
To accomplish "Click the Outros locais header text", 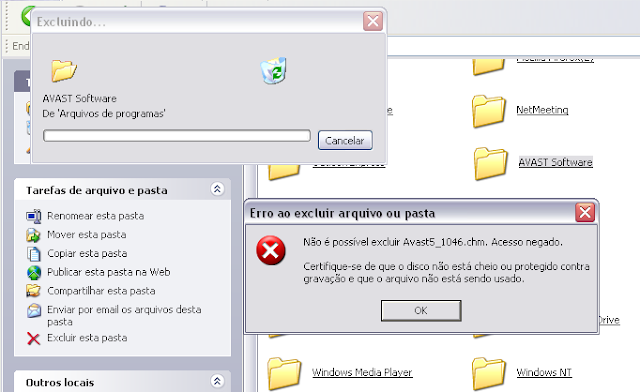I will click(60, 383).
